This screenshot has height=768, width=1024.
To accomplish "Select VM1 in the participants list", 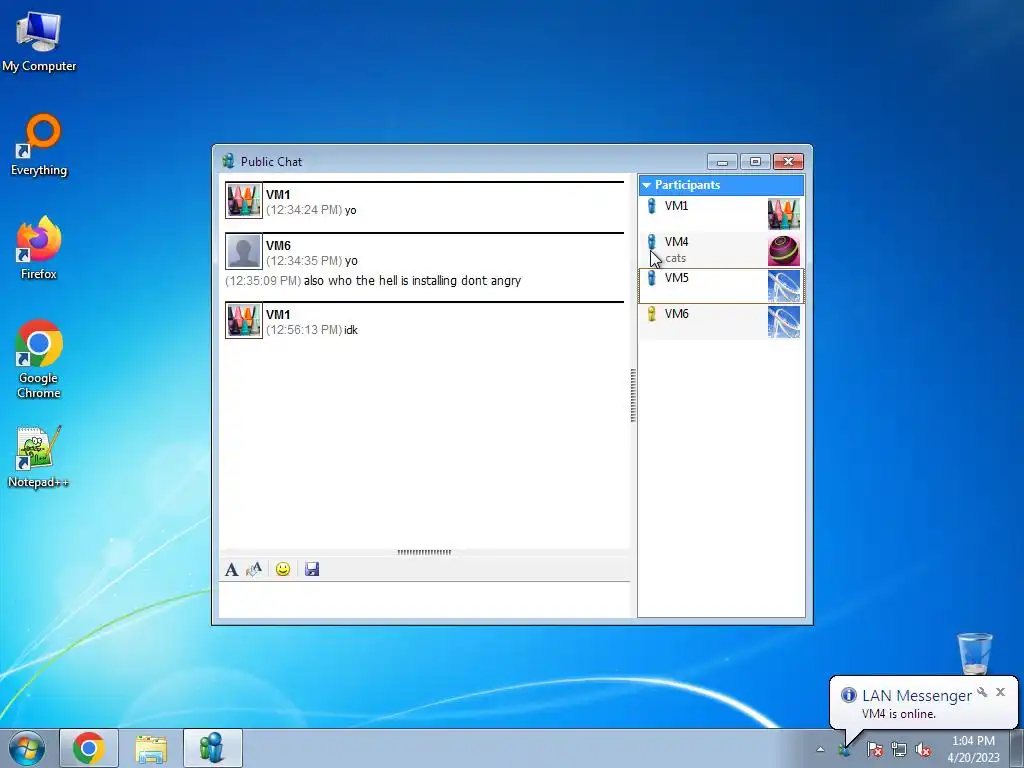I will coord(721,214).
